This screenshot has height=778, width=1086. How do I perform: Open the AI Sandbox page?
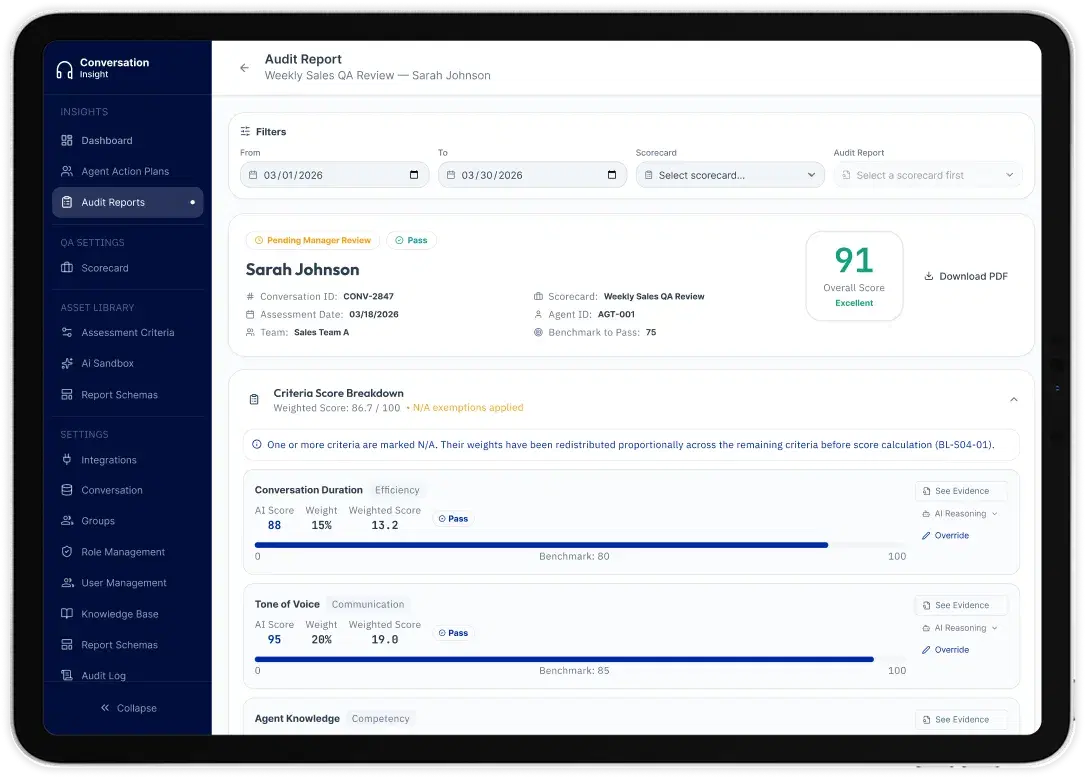pos(127,363)
